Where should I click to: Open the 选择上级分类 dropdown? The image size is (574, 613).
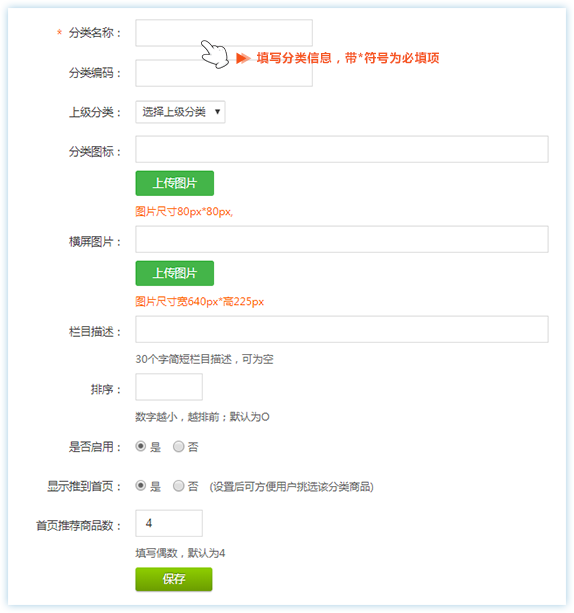click(180, 112)
